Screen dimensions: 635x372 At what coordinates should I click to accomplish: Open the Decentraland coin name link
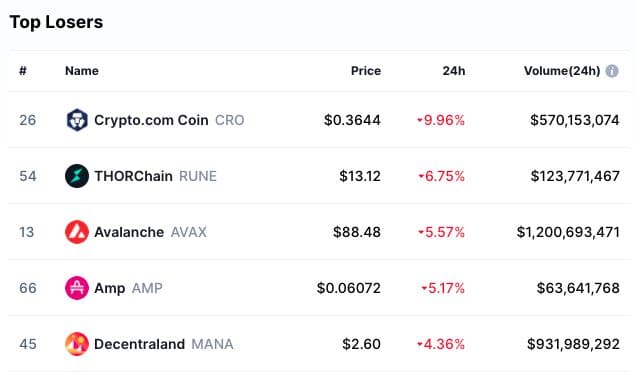click(139, 344)
